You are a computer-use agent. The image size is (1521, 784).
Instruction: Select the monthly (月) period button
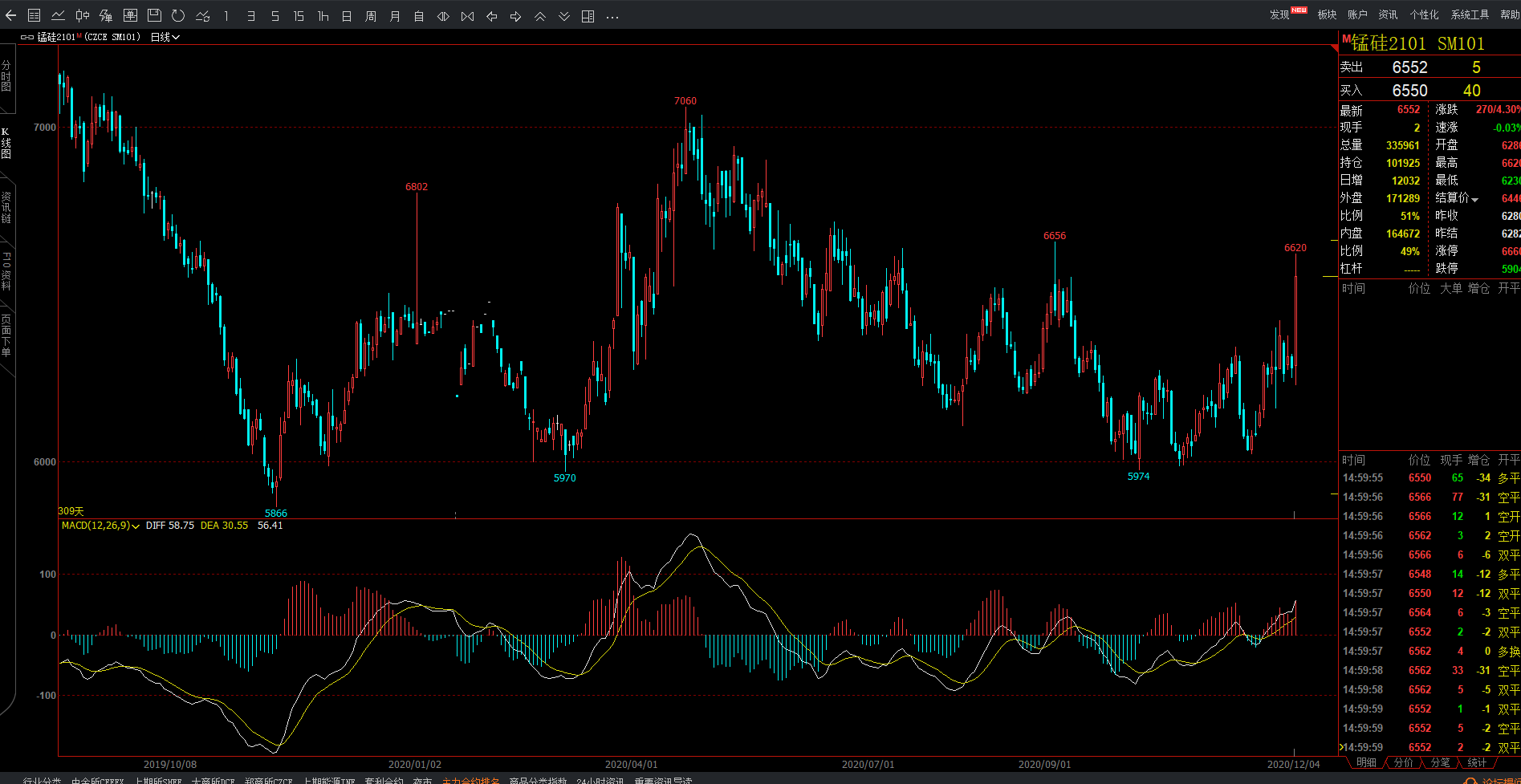[395, 15]
